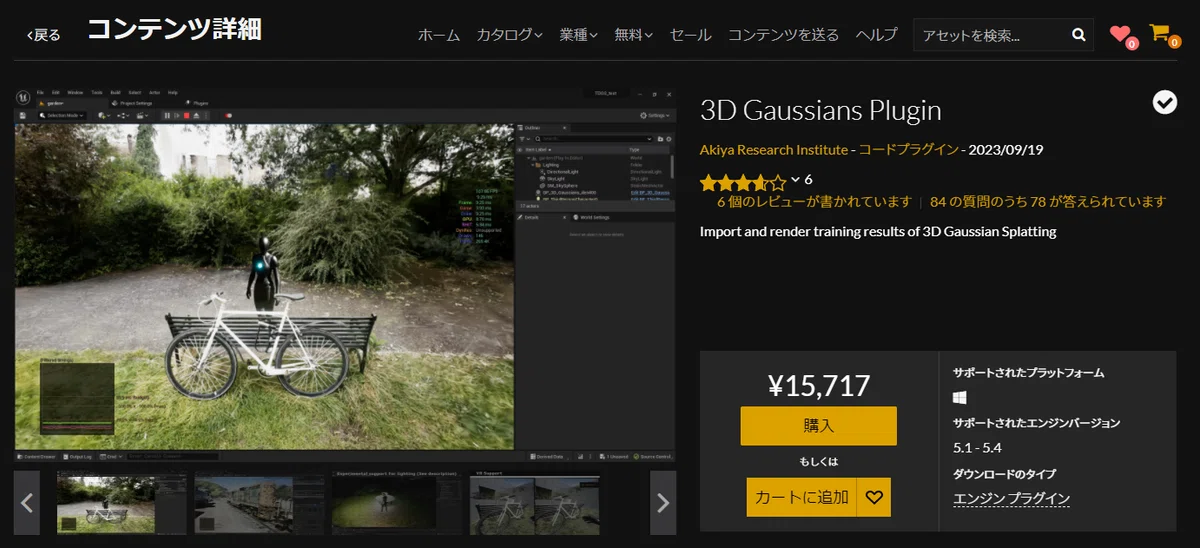Show previous thumbnails with left arrow
Screen dimensions: 1200x548
pyautogui.click(x=27, y=503)
